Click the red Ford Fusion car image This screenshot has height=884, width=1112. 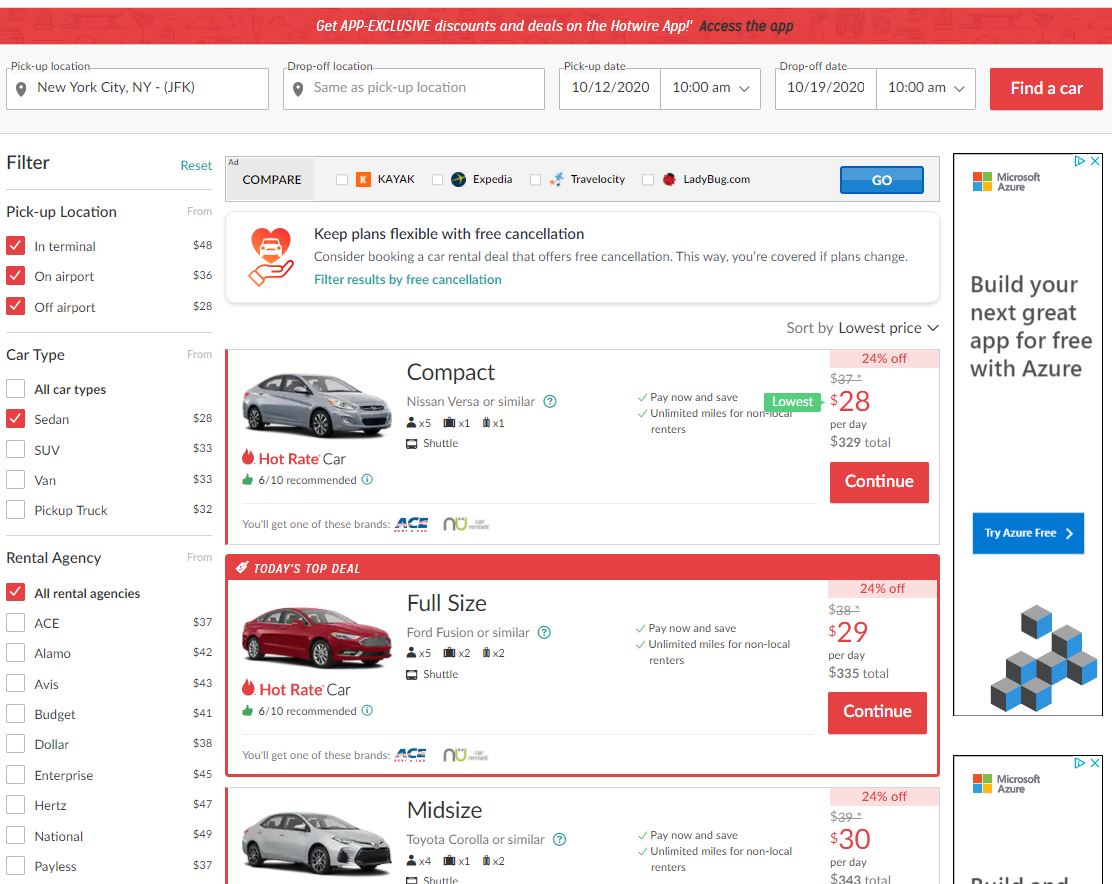tap(316, 637)
